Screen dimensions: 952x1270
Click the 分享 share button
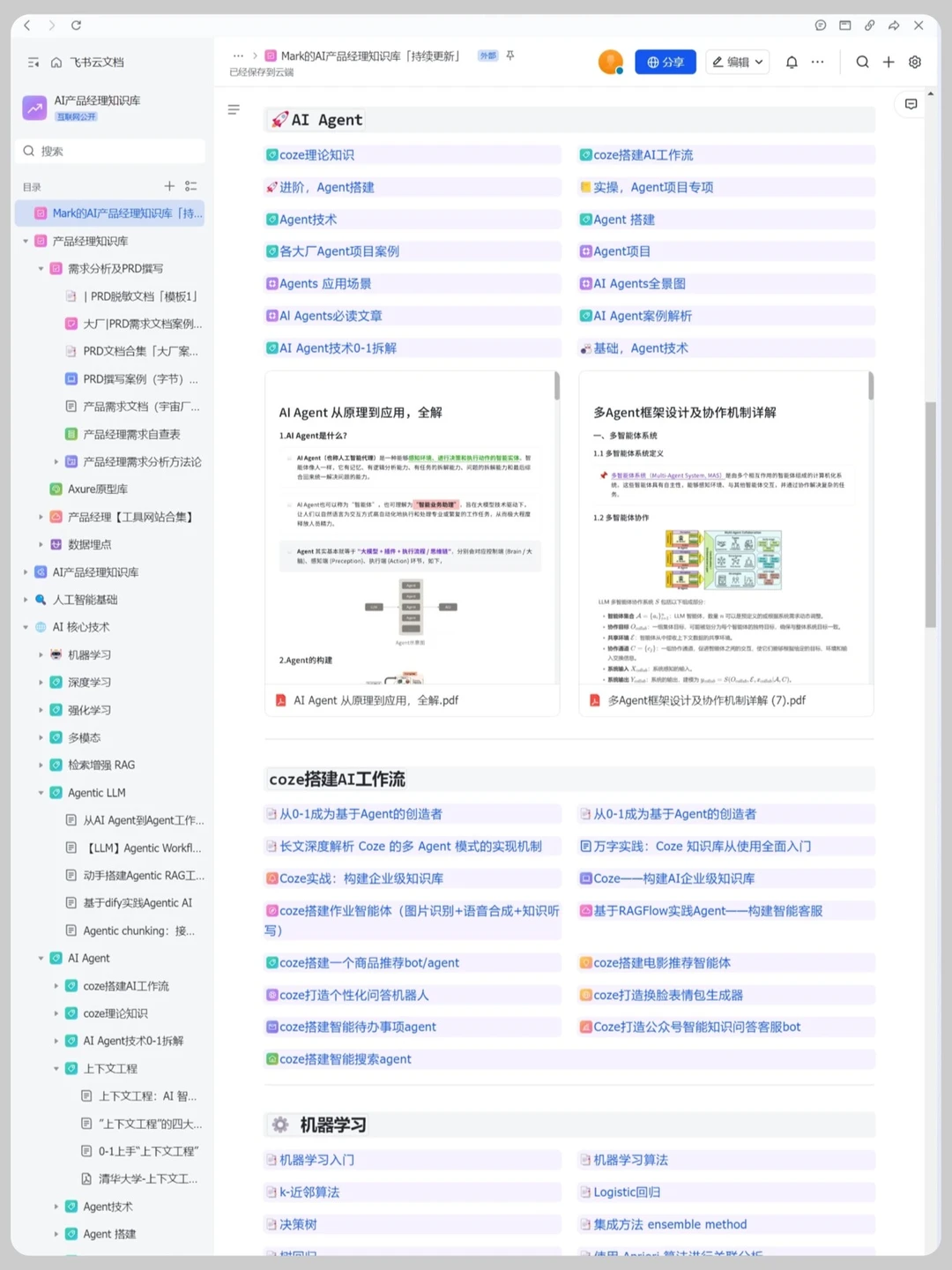pos(666,62)
